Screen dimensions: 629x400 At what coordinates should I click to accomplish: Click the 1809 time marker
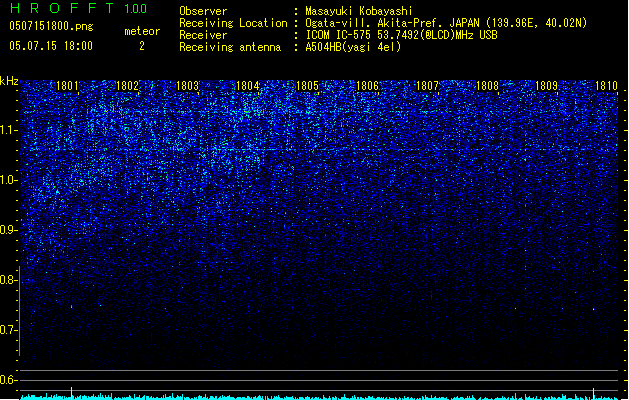coord(546,86)
